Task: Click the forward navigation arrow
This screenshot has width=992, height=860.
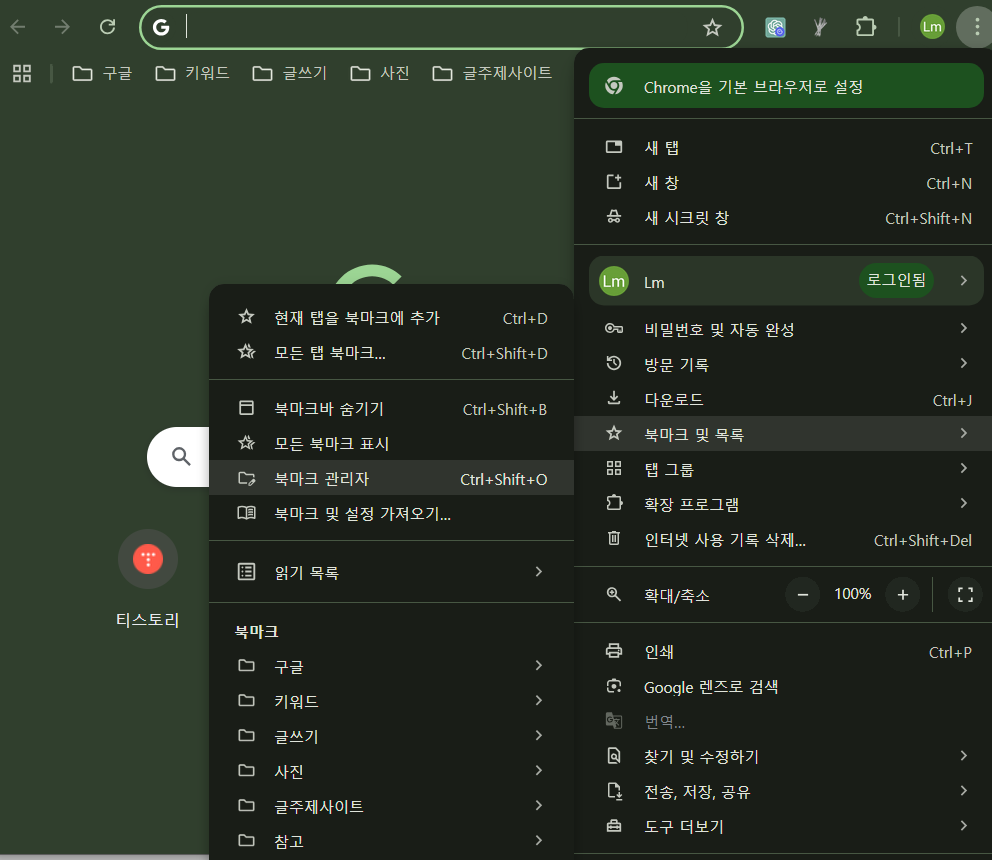Action: pyautogui.click(x=62, y=27)
